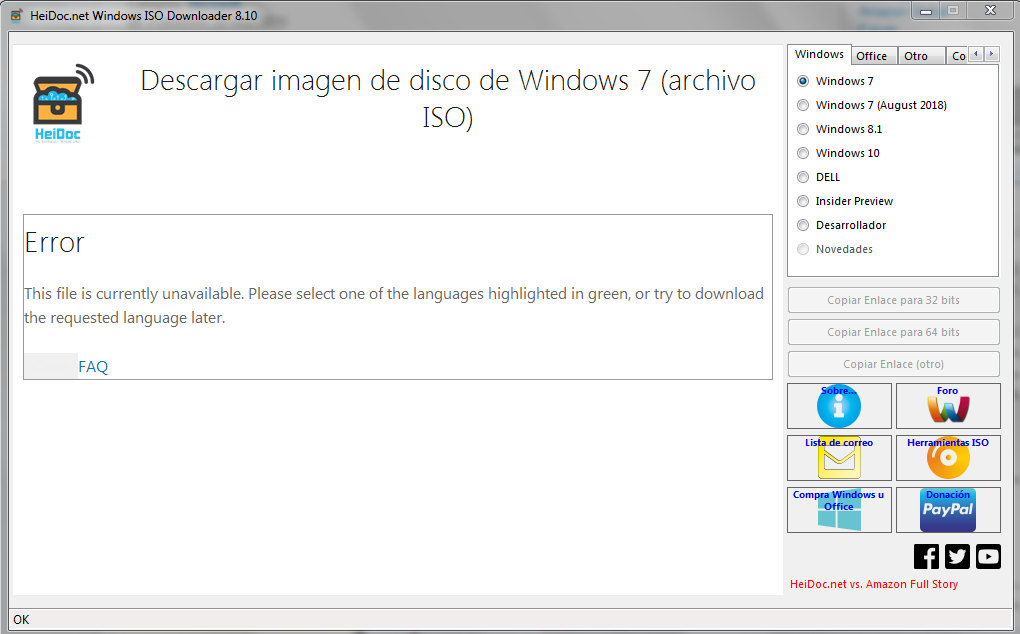Minimize the ISO Downloader window
1020x634 pixels.
pyautogui.click(x=926, y=10)
